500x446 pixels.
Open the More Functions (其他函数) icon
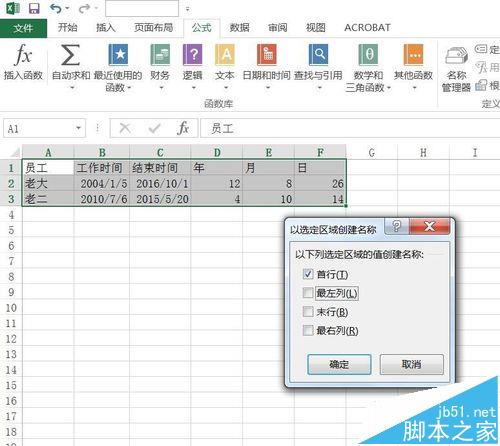coord(413,55)
